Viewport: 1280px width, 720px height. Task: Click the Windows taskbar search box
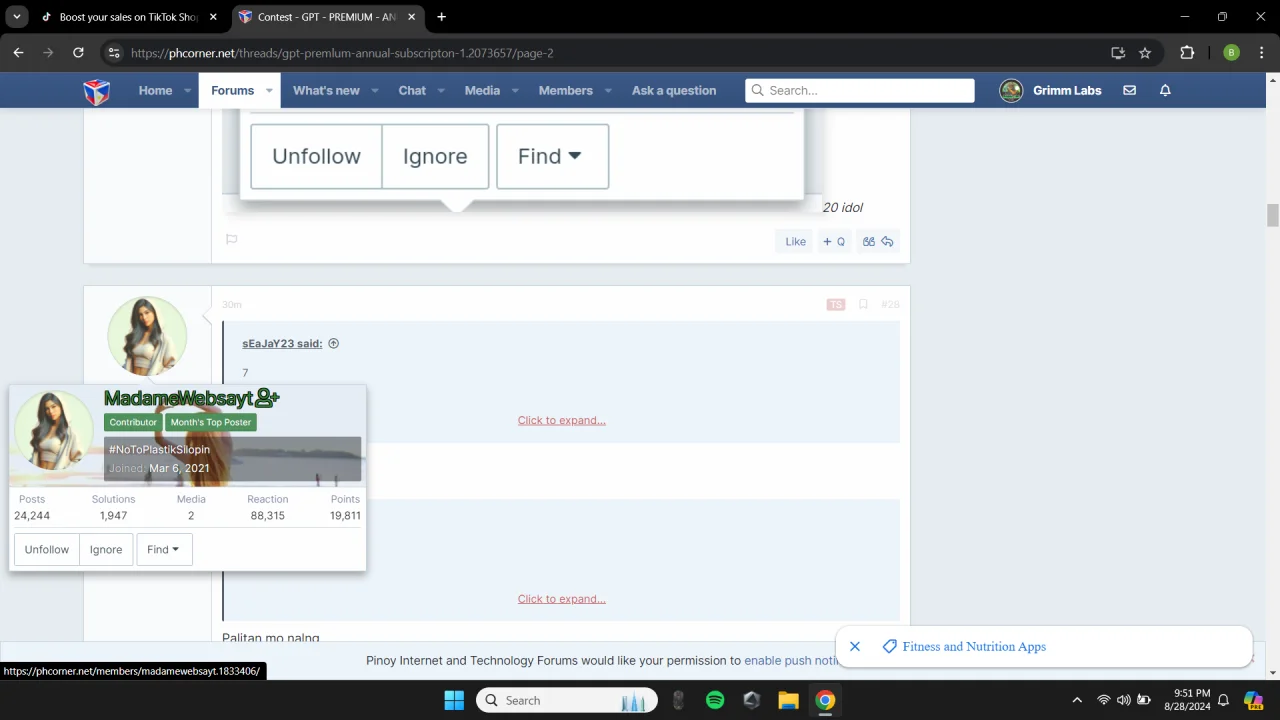pos(567,700)
